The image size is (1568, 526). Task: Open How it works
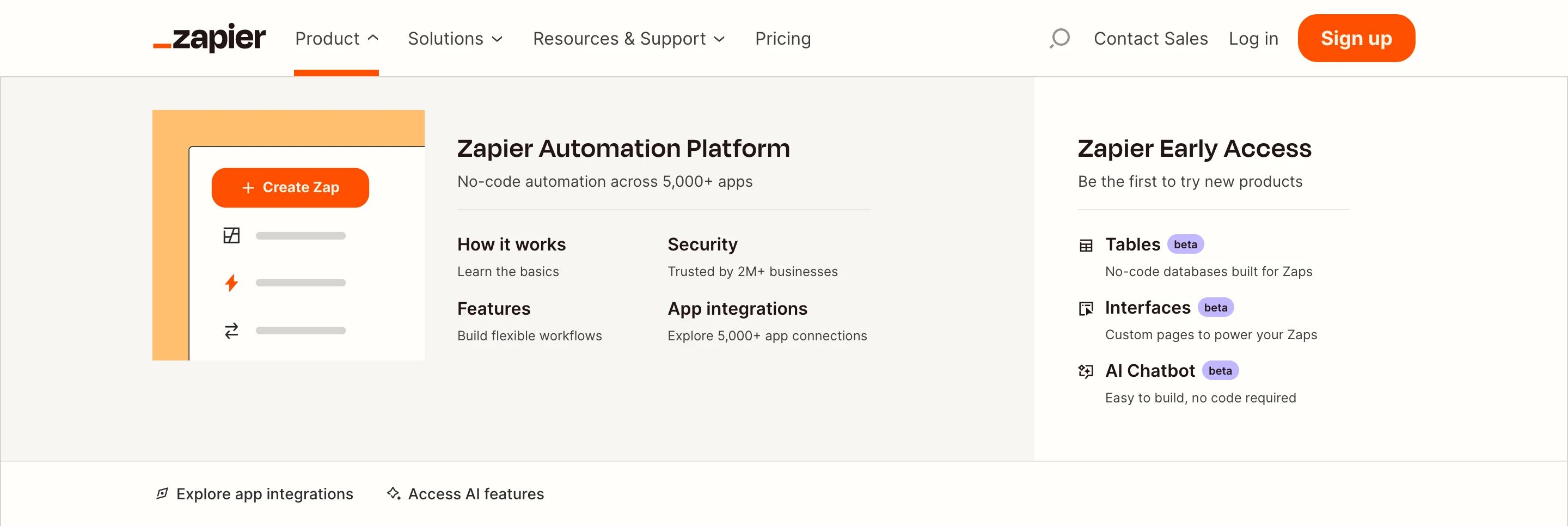click(511, 244)
